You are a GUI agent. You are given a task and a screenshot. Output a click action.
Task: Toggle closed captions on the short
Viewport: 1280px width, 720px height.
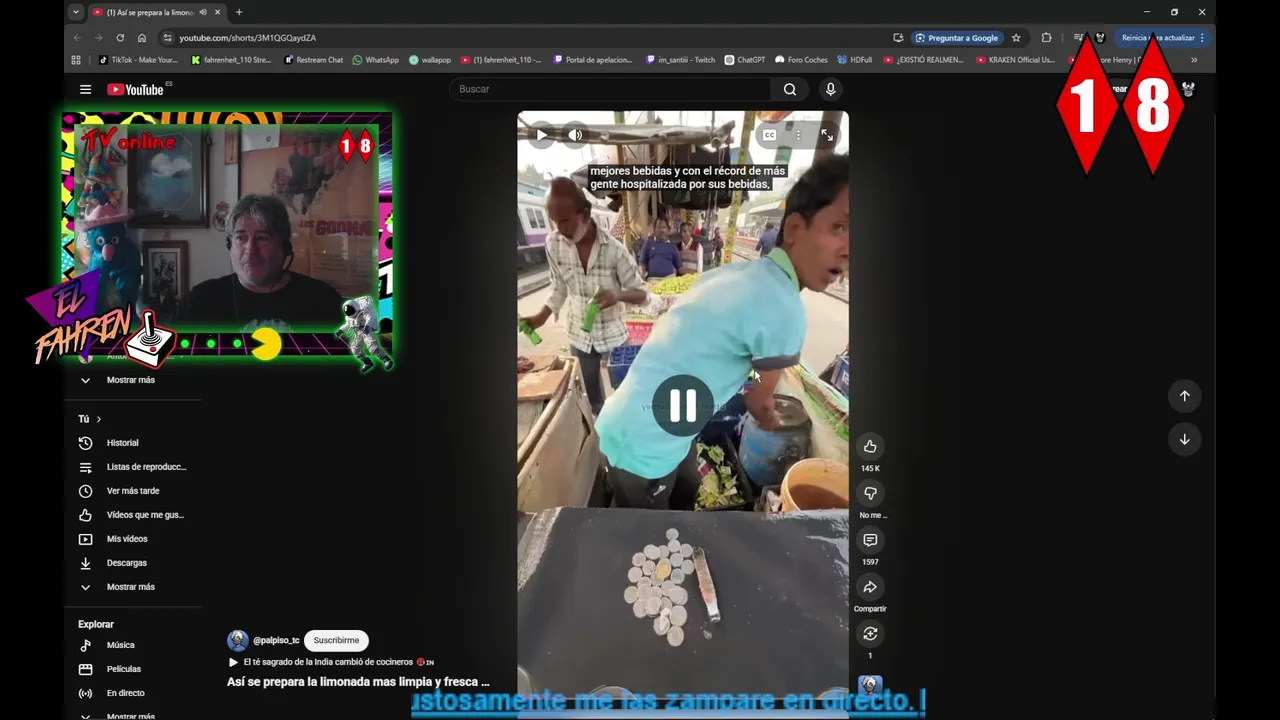click(769, 135)
